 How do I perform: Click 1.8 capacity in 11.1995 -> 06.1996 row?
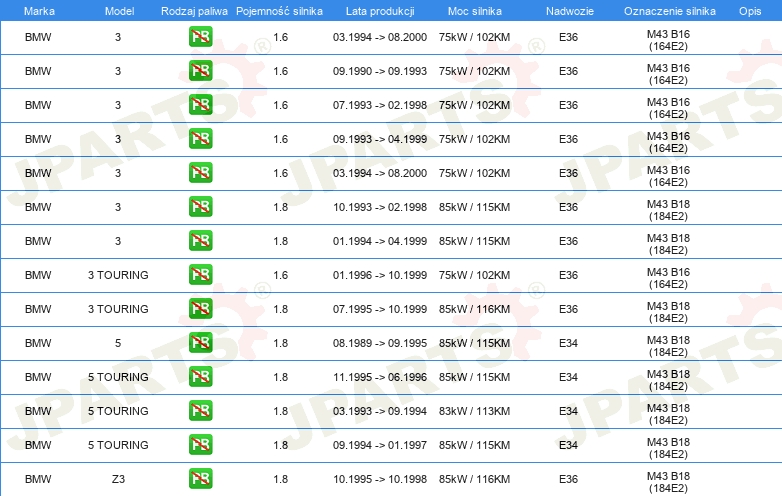coord(281,377)
